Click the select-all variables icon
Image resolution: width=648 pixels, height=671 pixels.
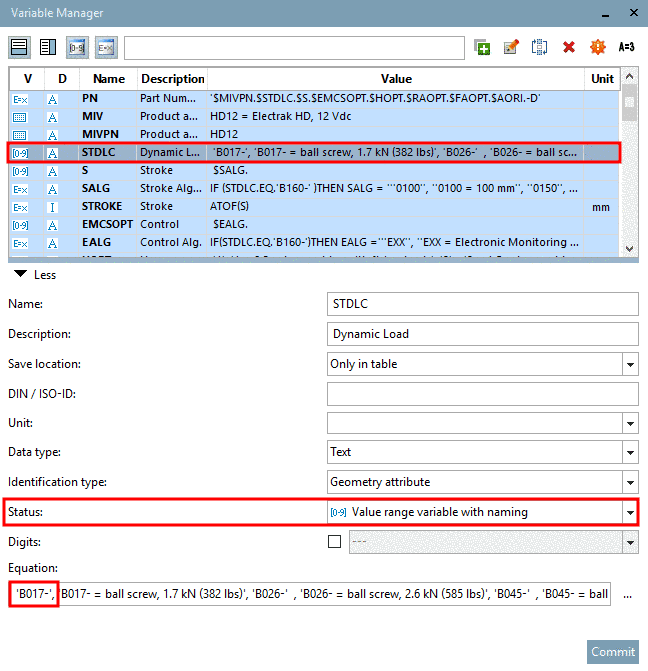click(539, 47)
